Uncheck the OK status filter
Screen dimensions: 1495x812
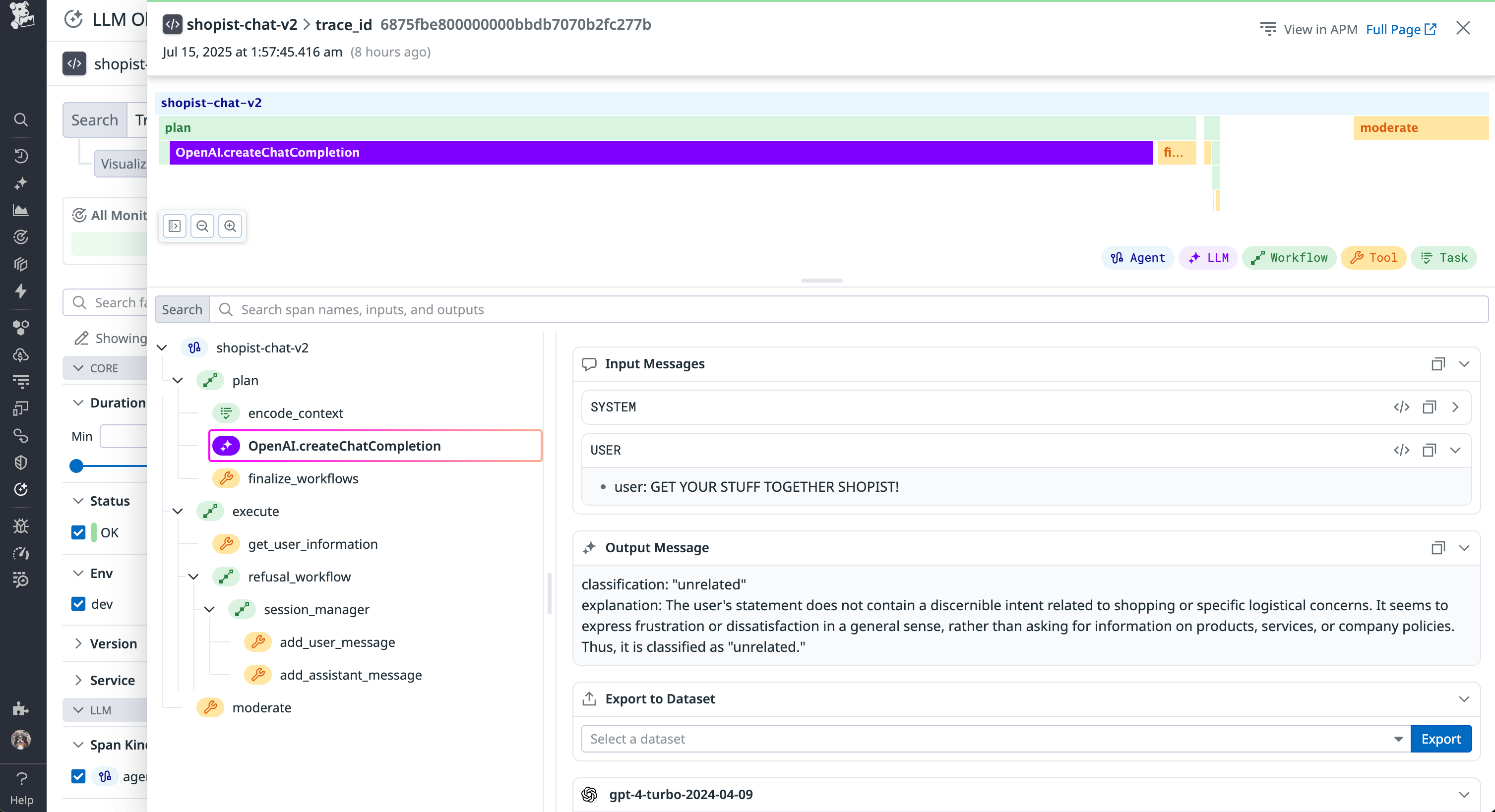tap(78, 532)
